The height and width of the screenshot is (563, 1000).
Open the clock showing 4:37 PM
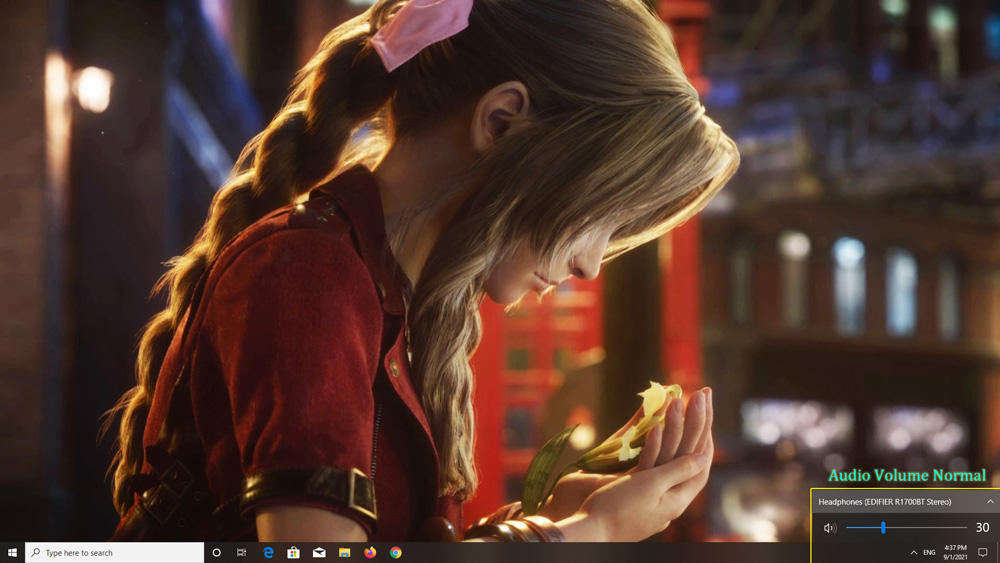955,553
